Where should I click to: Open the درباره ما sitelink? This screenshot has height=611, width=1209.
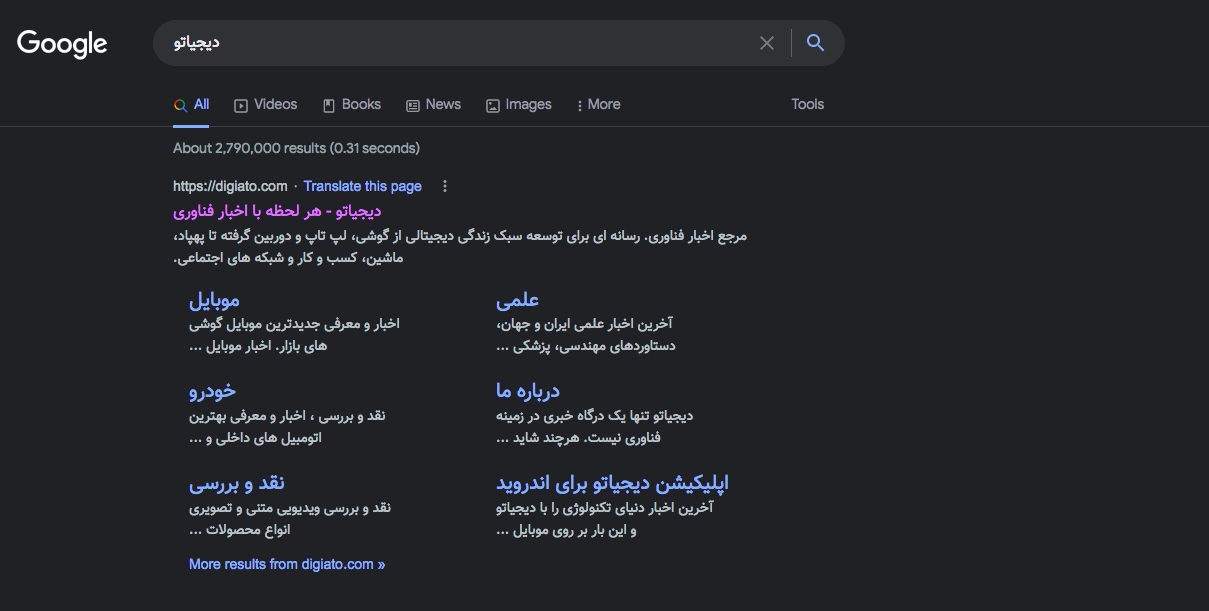(x=528, y=391)
